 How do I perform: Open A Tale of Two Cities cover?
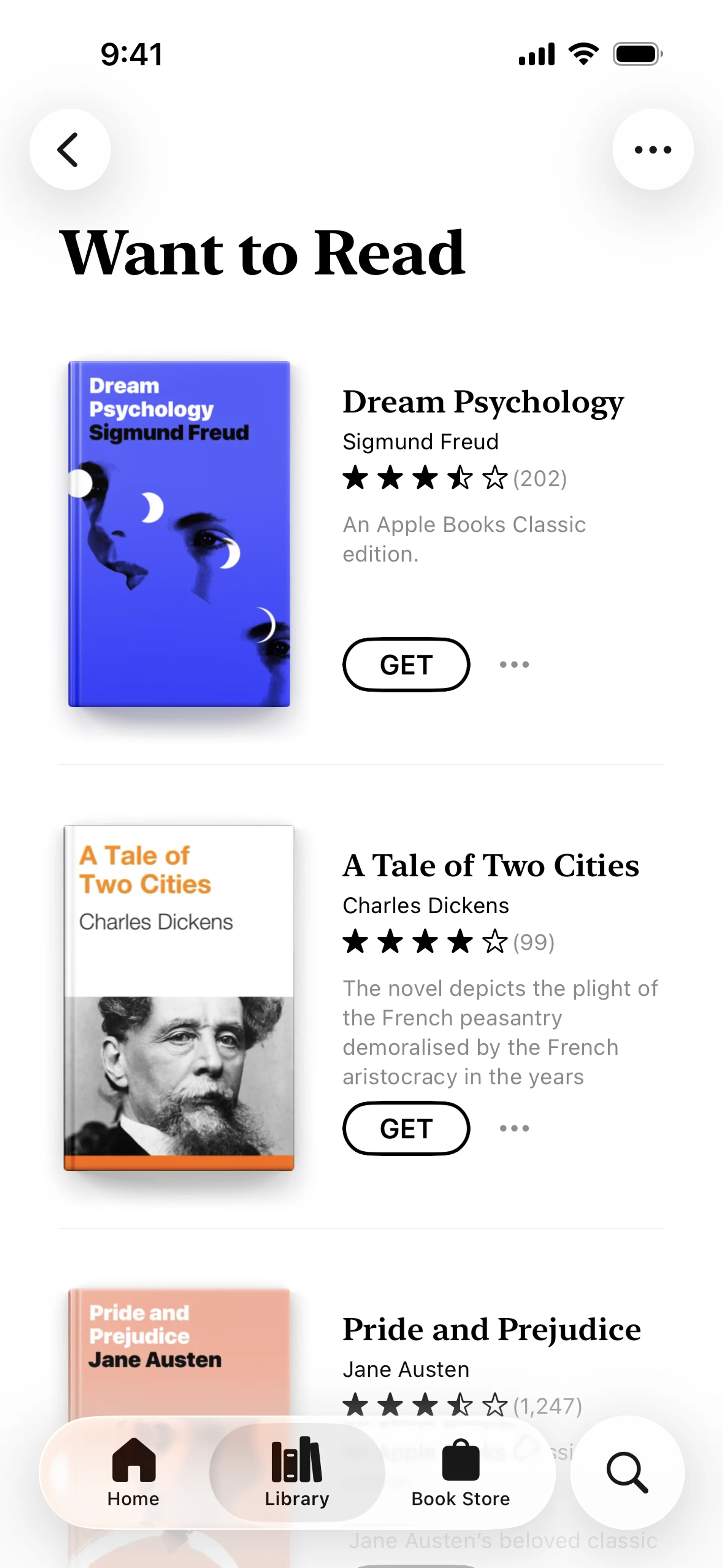pos(179,997)
